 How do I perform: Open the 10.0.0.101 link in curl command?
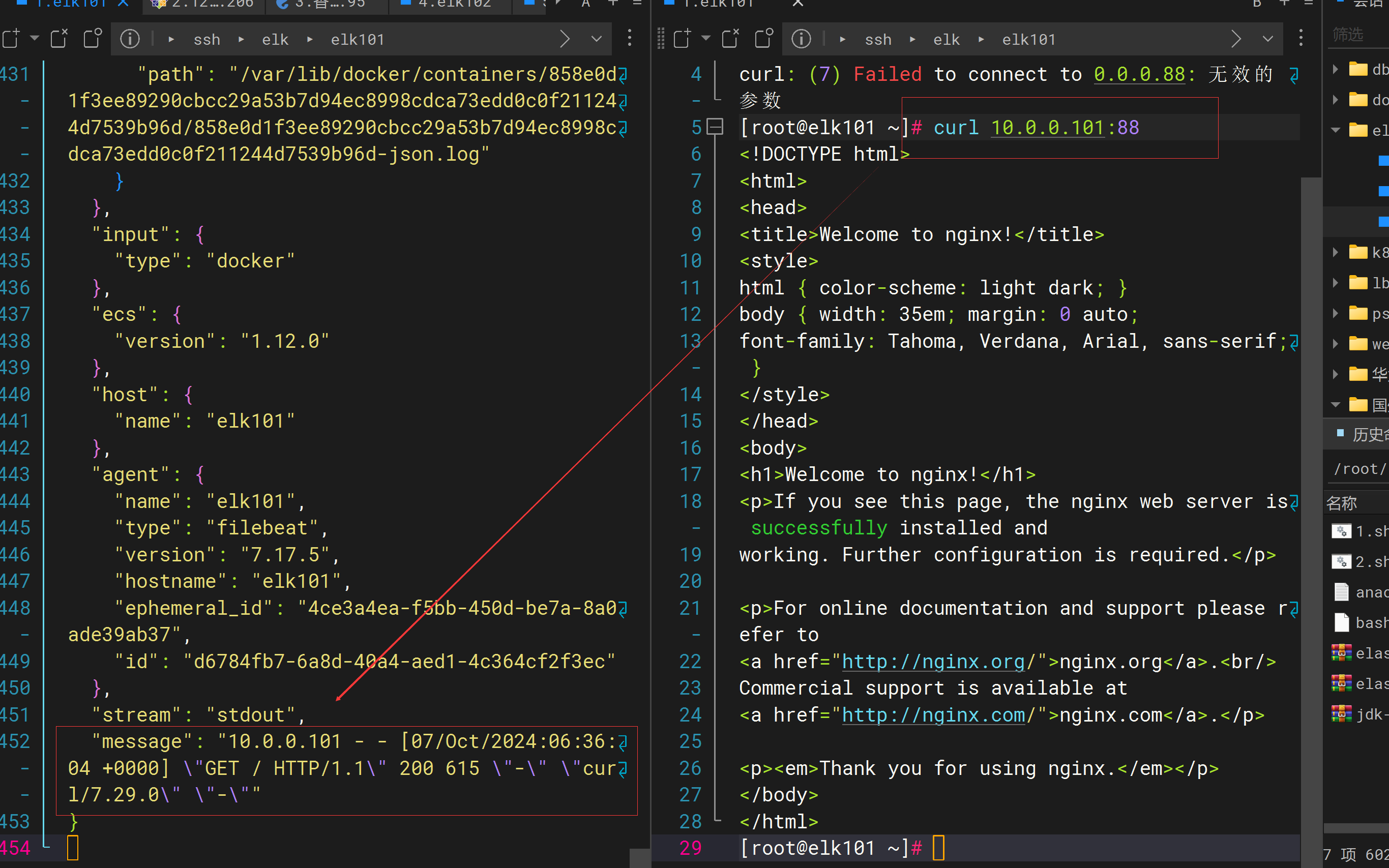click(x=1048, y=128)
